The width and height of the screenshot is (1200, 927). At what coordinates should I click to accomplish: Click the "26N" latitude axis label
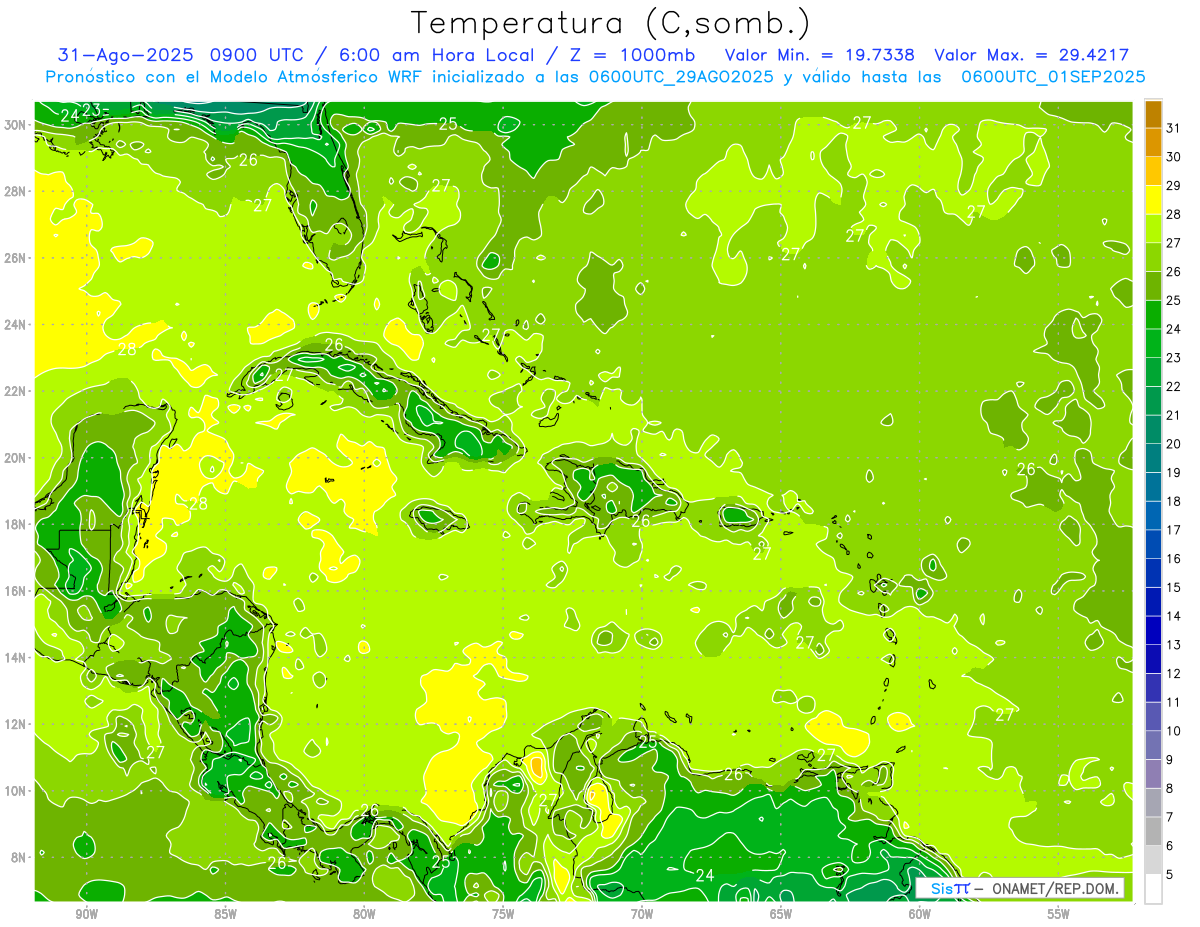tap(14, 257)
